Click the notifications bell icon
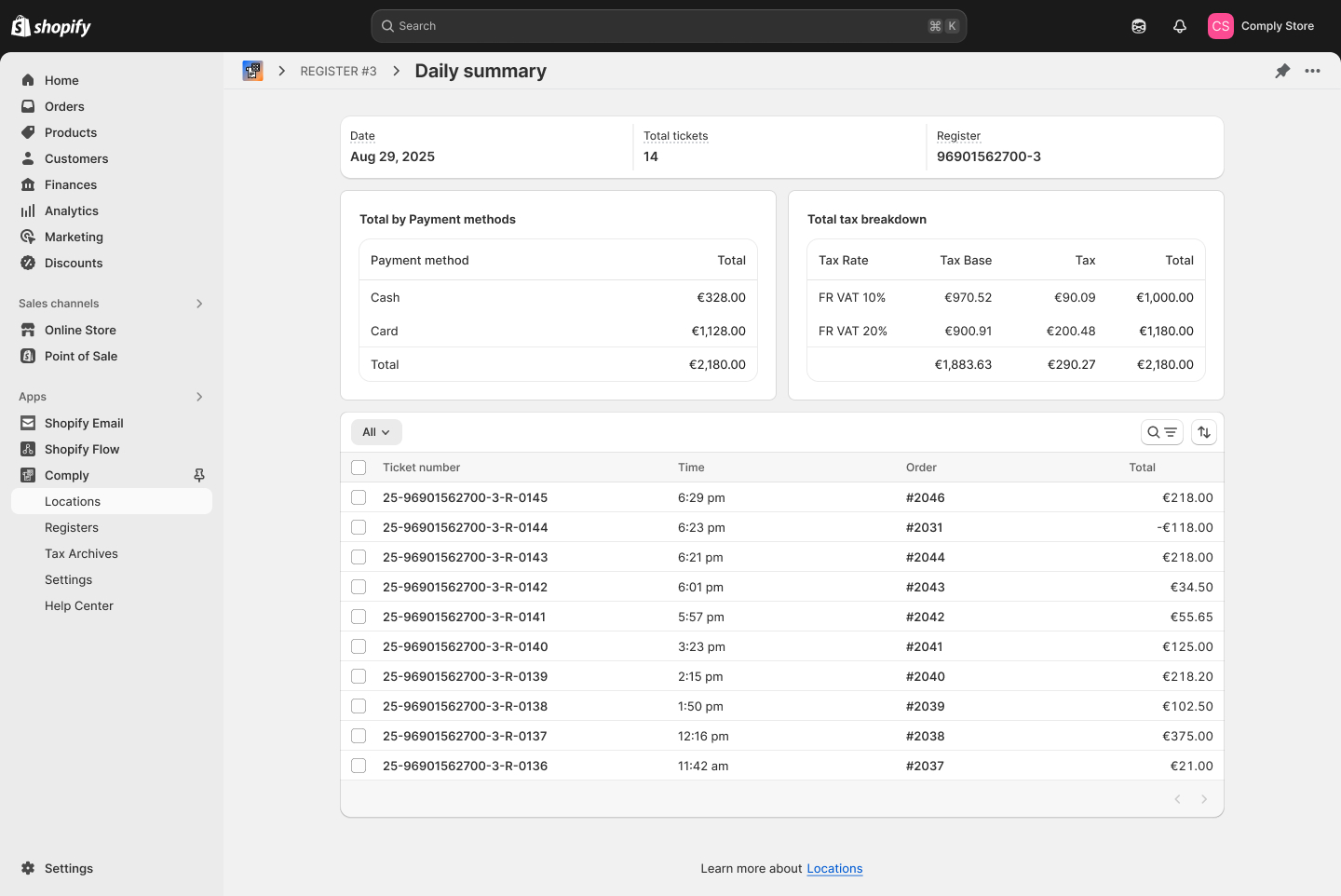The height and width of the screenshot is (896, 1341). click(1179, 26)
